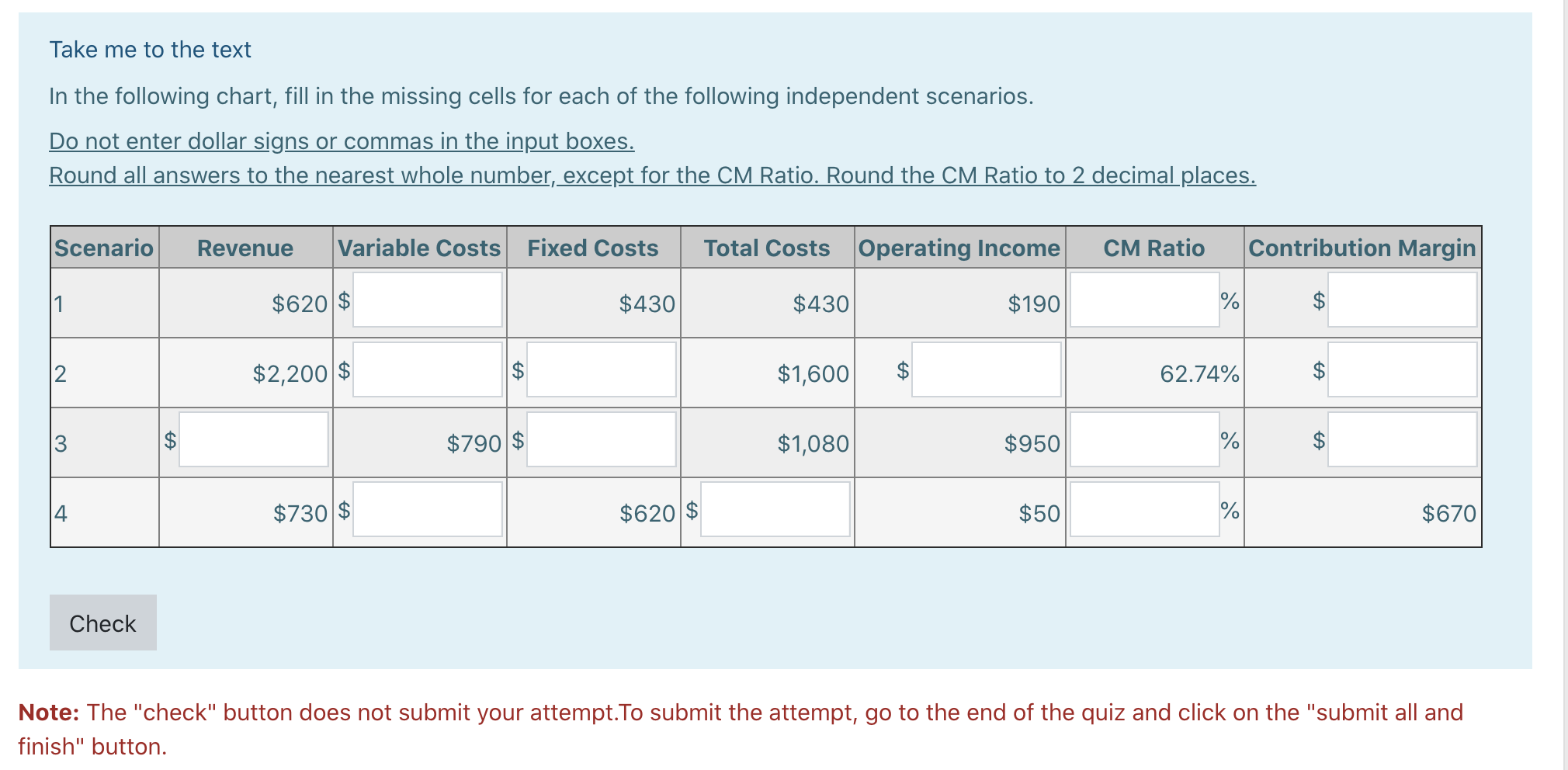Click the Revenue input for Scenario 3
The width and height of the screenshot is (1568, 770).
252,441
